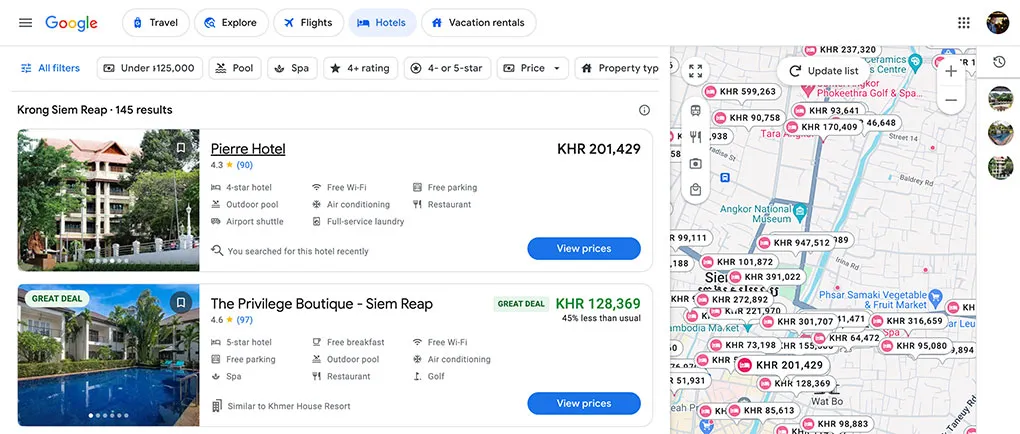The image size is (1020, 434).
Task: Open Pierre Hotel photo thumbnail
Action: click(109, 200)
